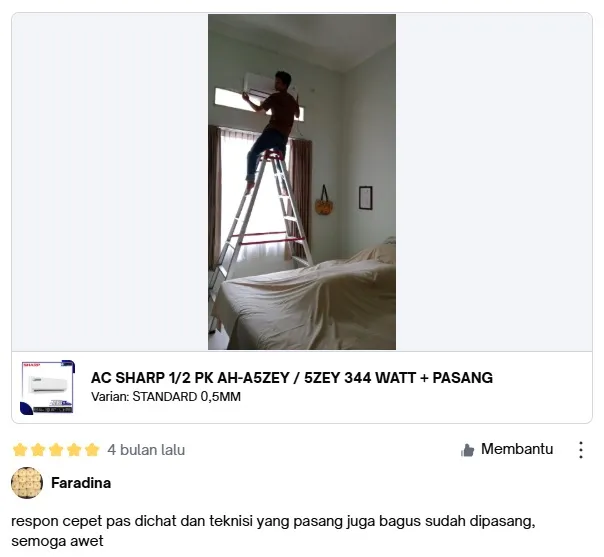Click the Sharp AC product thumbnail

click(x=47, y=387)
